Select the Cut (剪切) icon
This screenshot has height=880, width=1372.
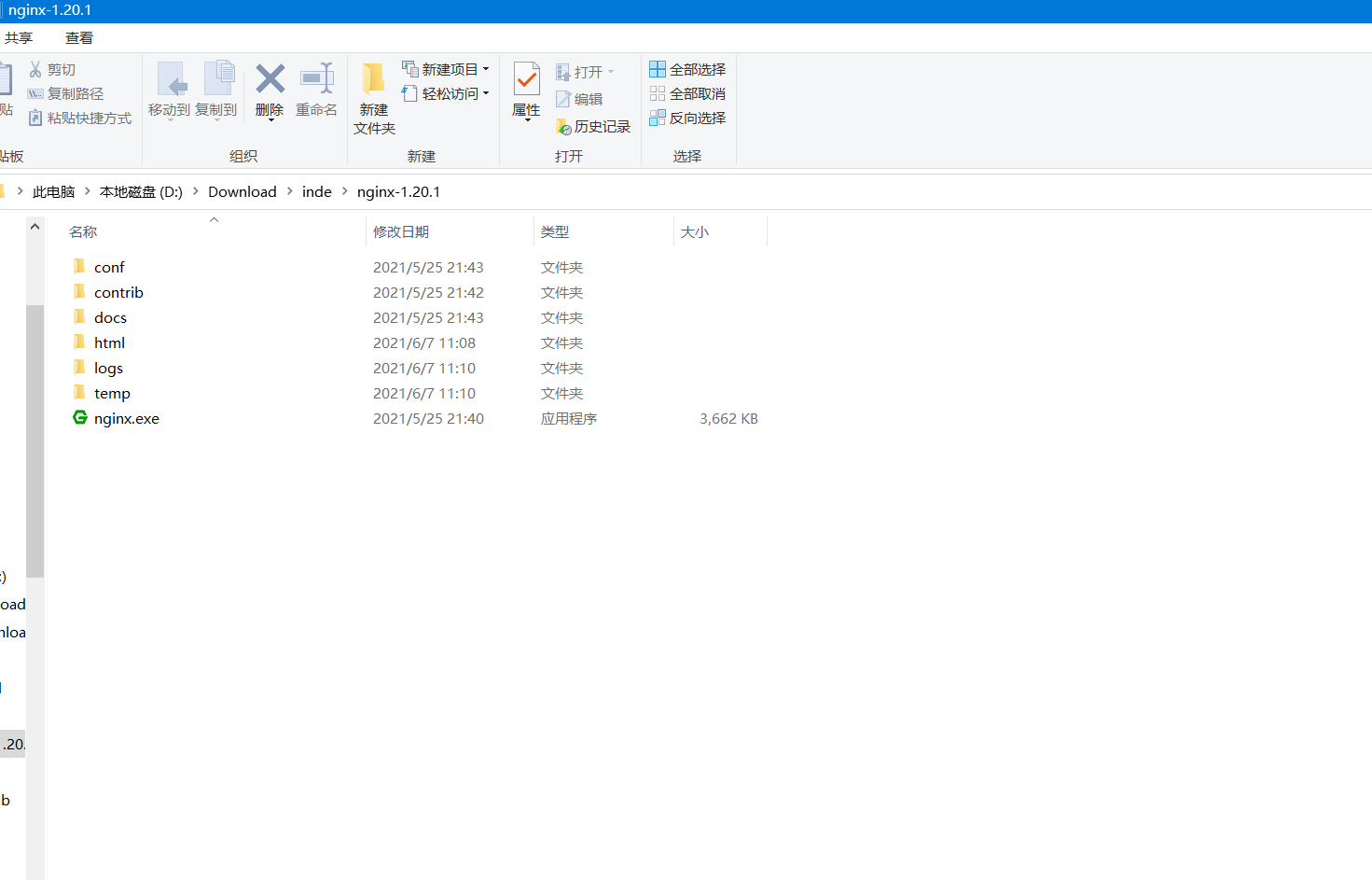click(x=56, y=69)
